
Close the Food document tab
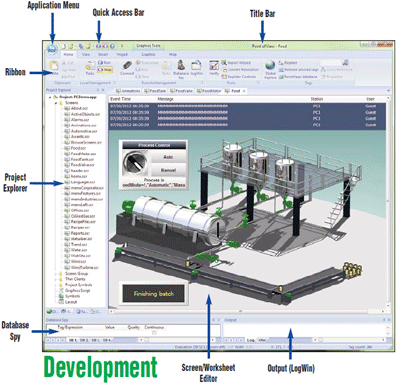[x=244, y=91]
